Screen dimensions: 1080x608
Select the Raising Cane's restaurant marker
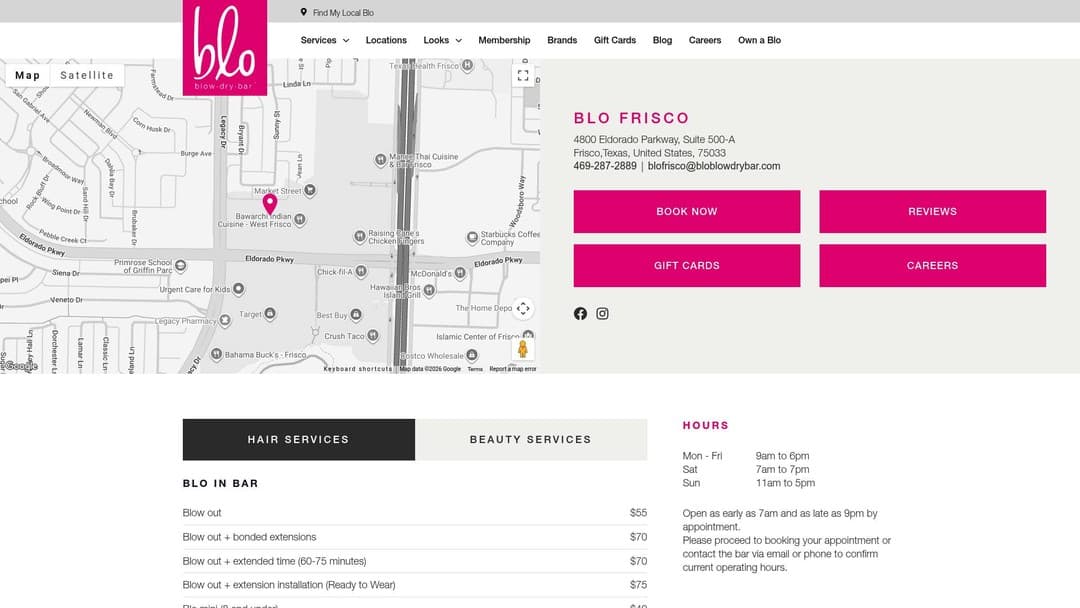[360, 236]
